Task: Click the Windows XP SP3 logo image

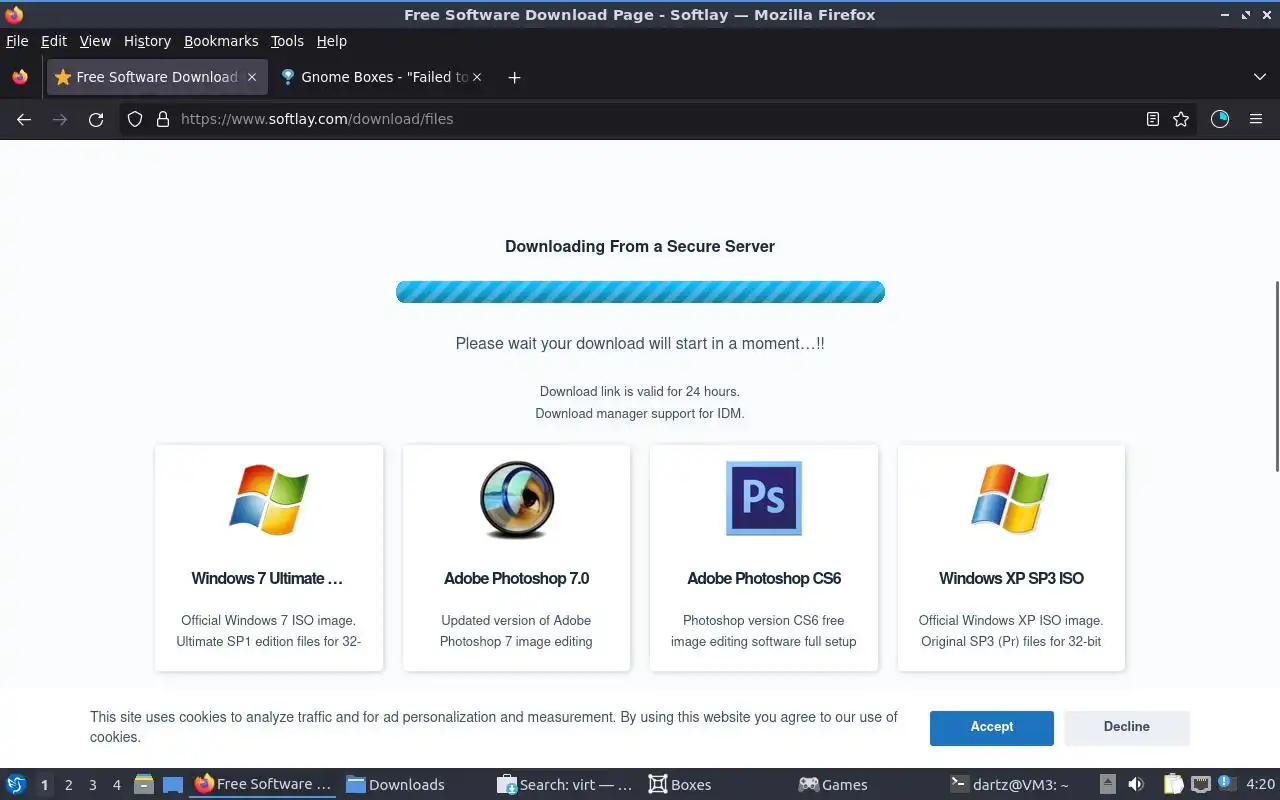Action: point(1011,499)
